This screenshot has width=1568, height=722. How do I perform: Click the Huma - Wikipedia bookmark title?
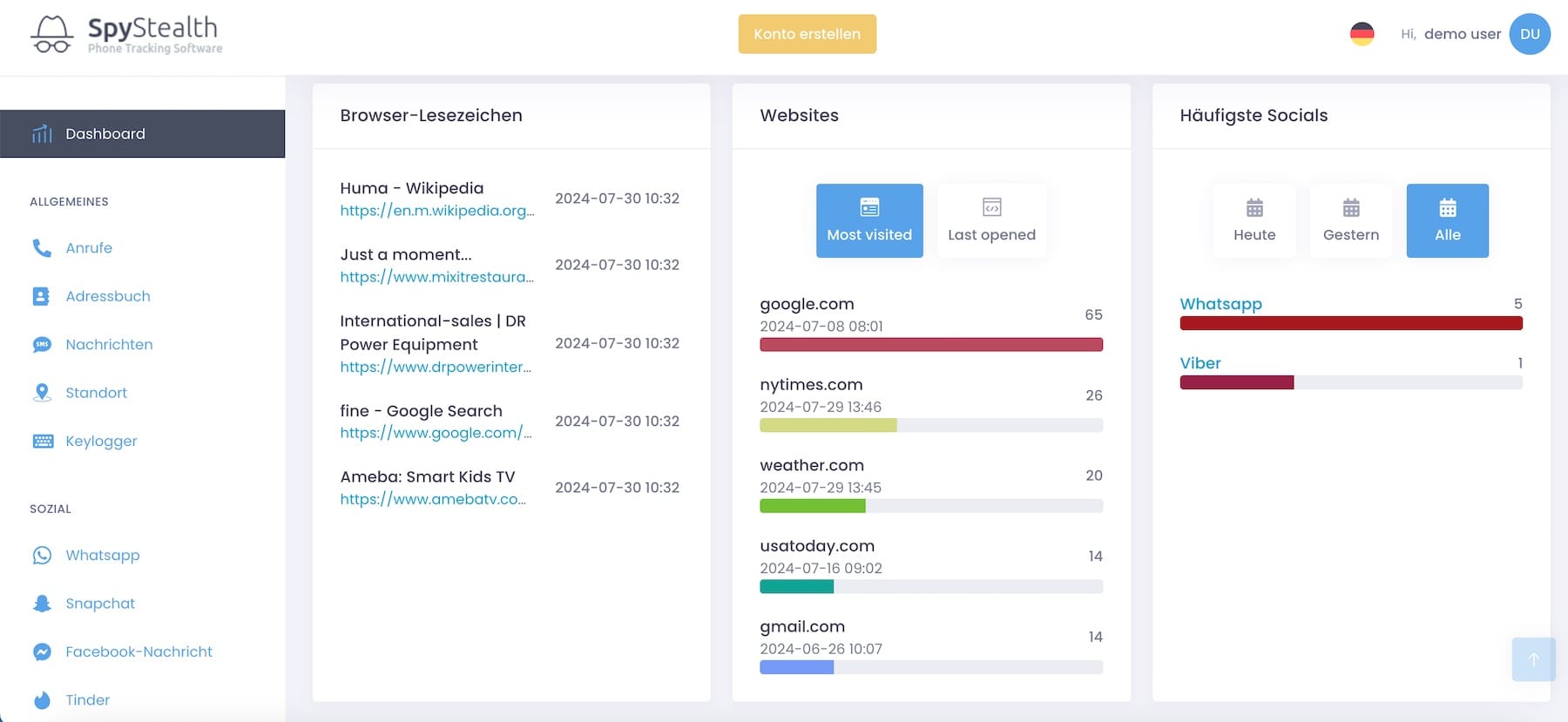click(412, 188)
